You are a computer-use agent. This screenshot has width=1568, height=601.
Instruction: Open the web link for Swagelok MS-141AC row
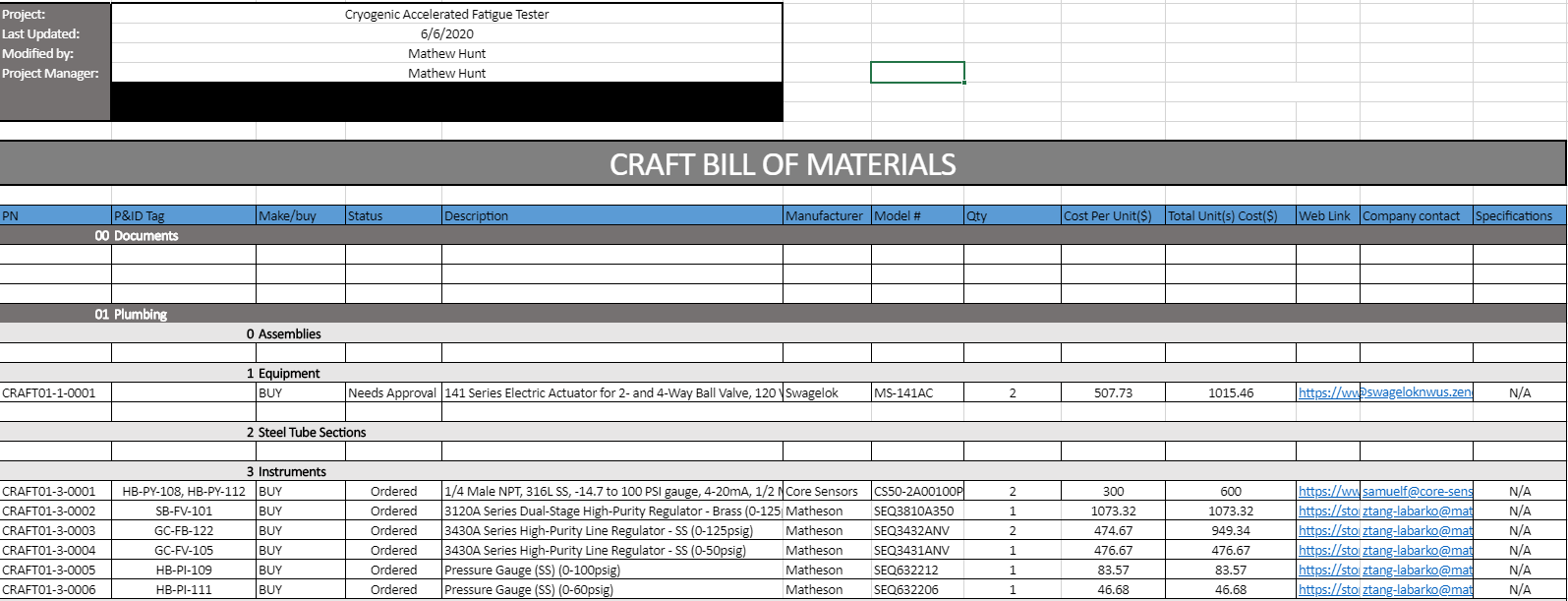[x=1327, y=392]
